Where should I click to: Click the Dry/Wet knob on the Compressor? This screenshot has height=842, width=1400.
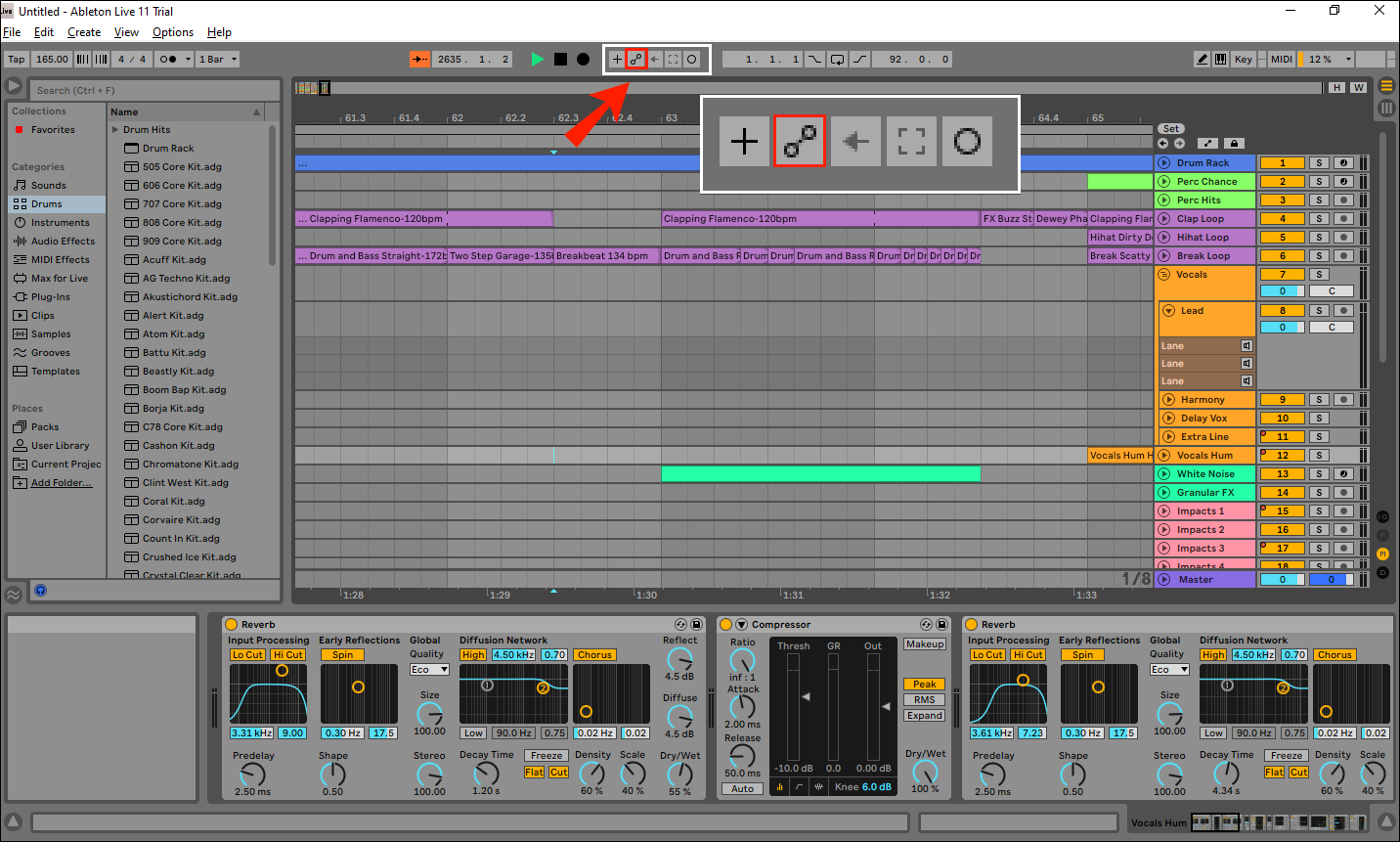pos(925,773)
